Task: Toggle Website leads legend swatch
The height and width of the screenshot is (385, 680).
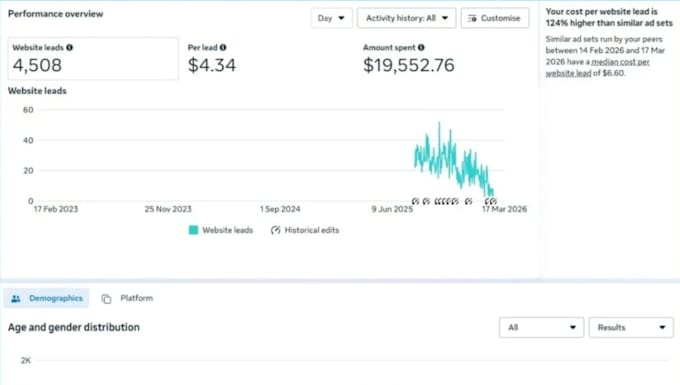Action: [x=193, y=230]
